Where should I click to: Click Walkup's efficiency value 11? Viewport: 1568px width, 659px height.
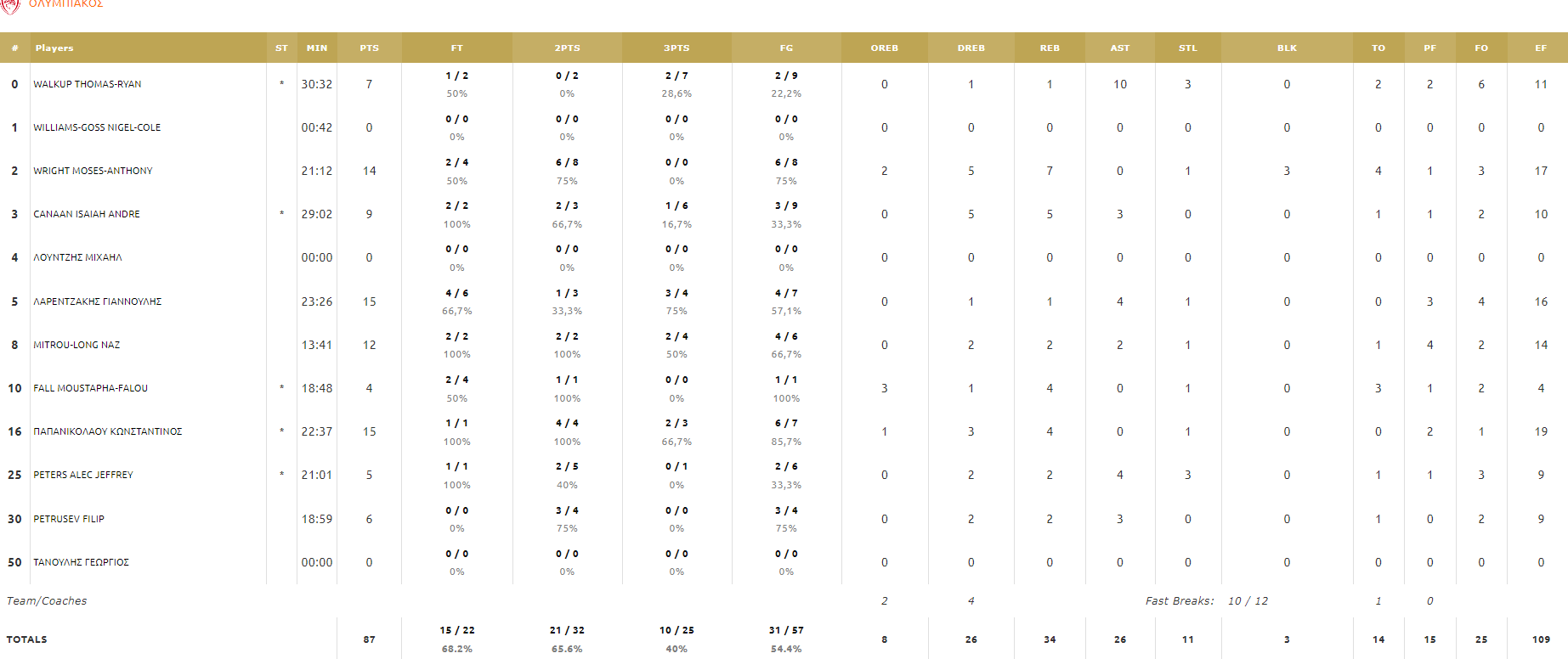1541,84
